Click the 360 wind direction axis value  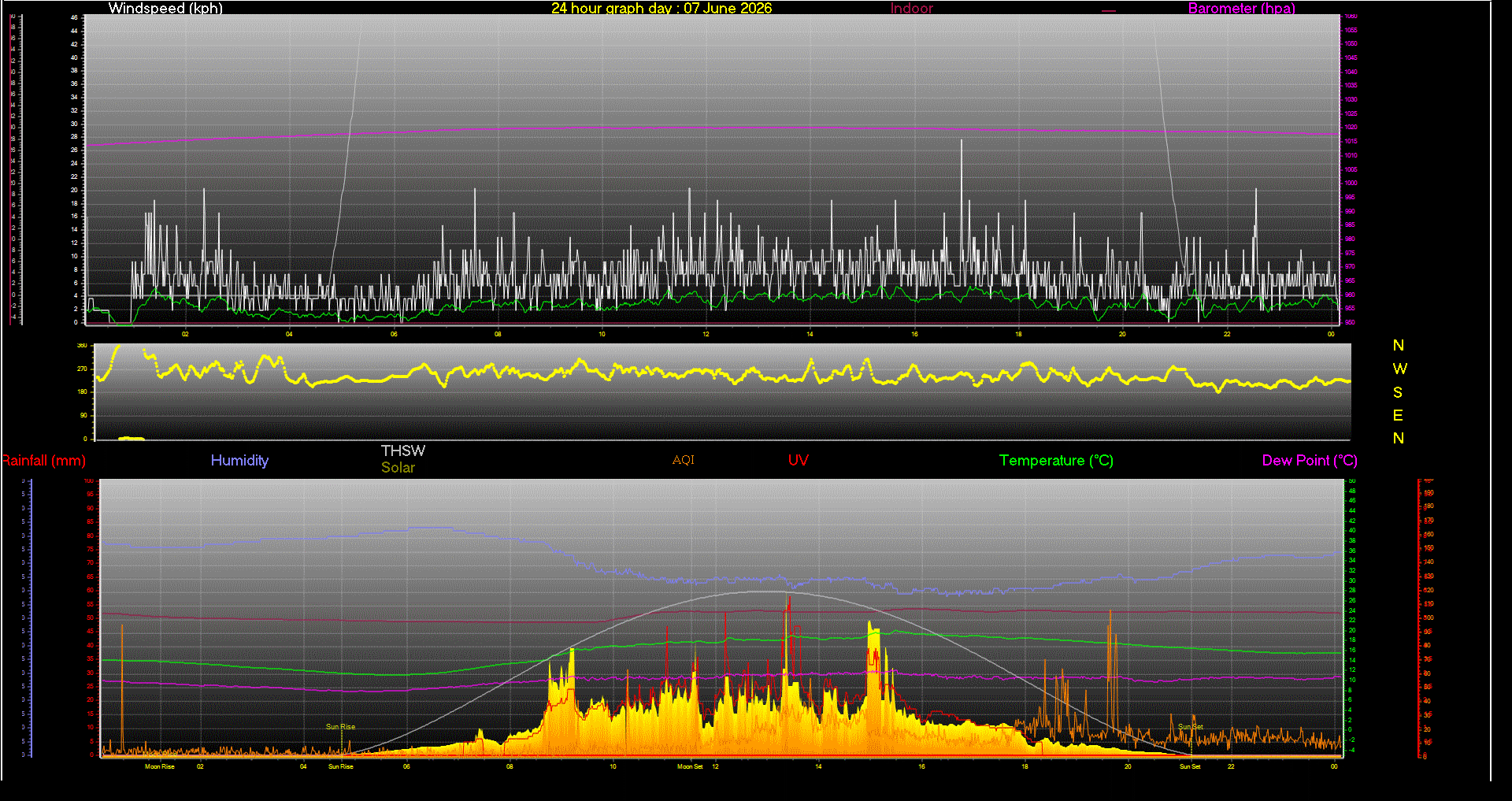tap(82, 346)
